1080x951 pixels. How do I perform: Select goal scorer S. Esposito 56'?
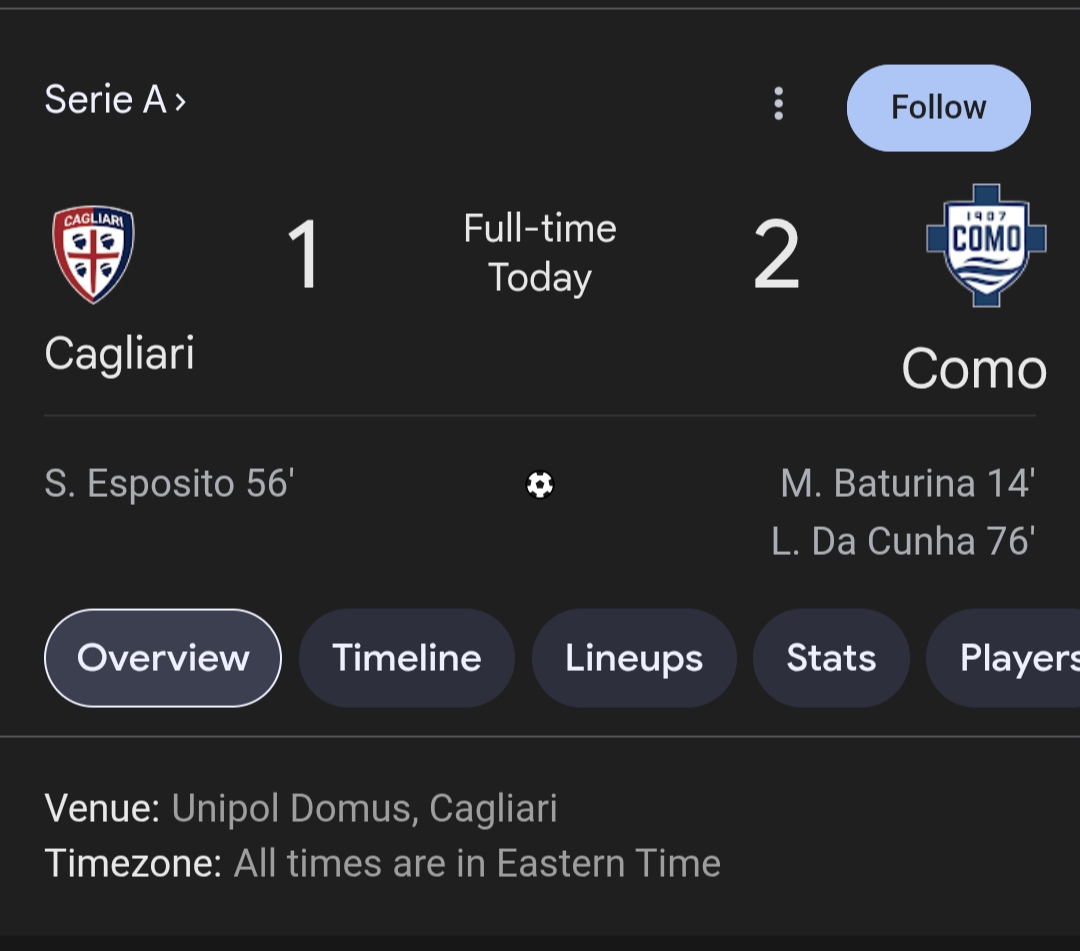coord(169,484)
